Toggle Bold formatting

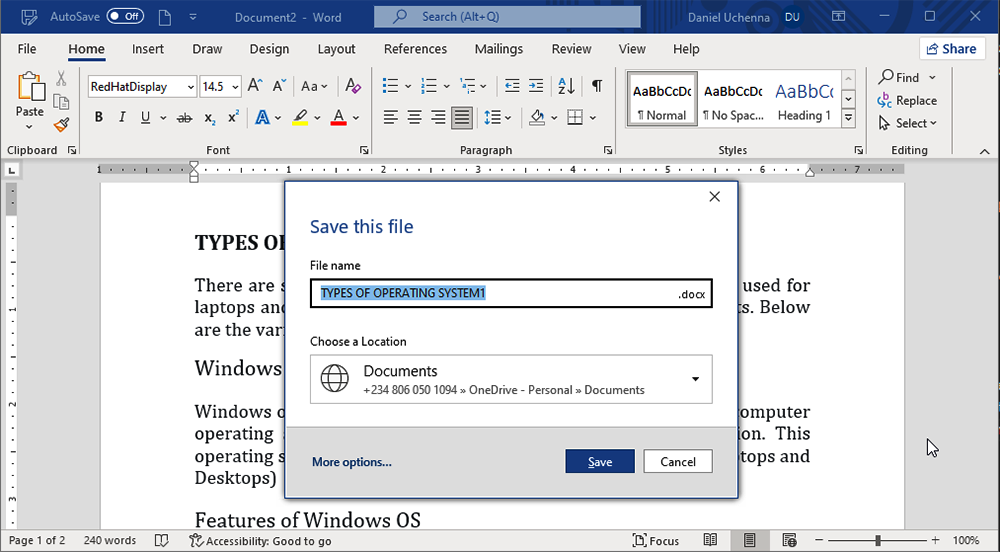pyautogui.click(x=99, y=117)
